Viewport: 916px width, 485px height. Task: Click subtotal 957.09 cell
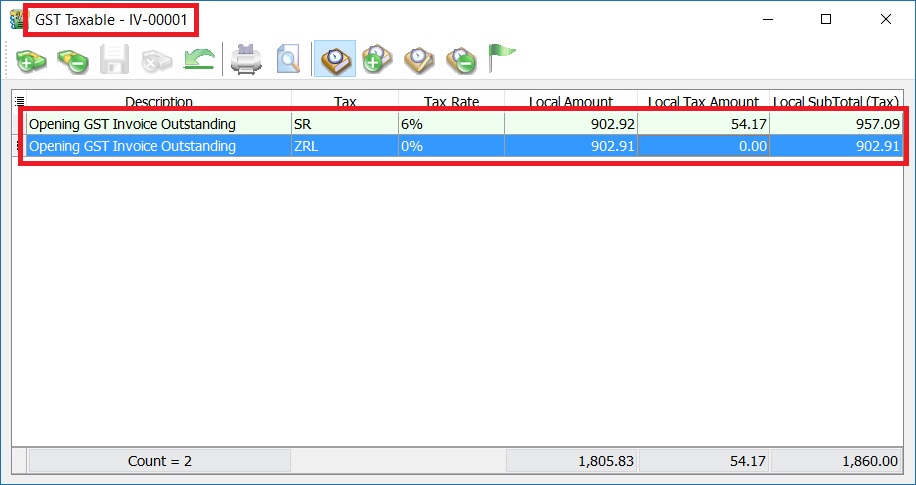click(x=836, y=124)
